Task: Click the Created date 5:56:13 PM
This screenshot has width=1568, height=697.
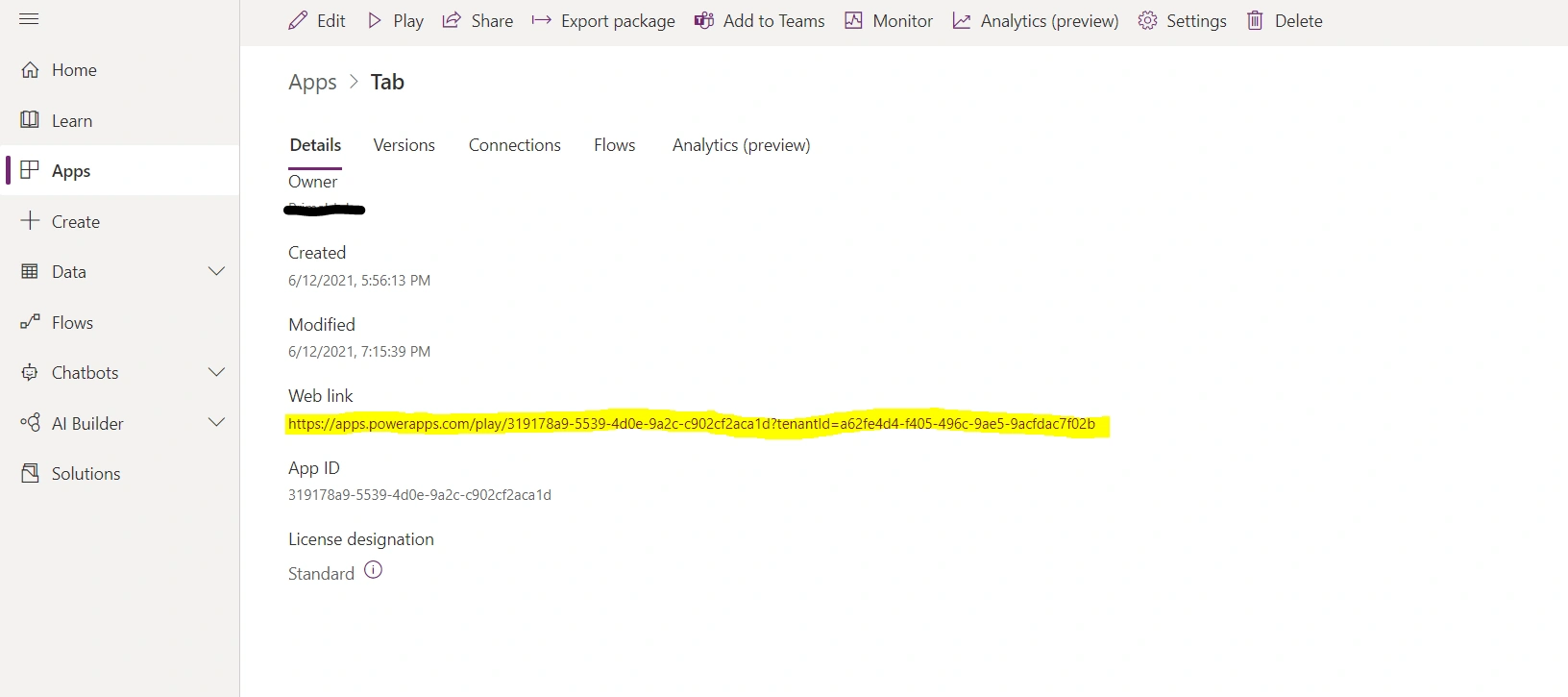Action: [359, 281]
